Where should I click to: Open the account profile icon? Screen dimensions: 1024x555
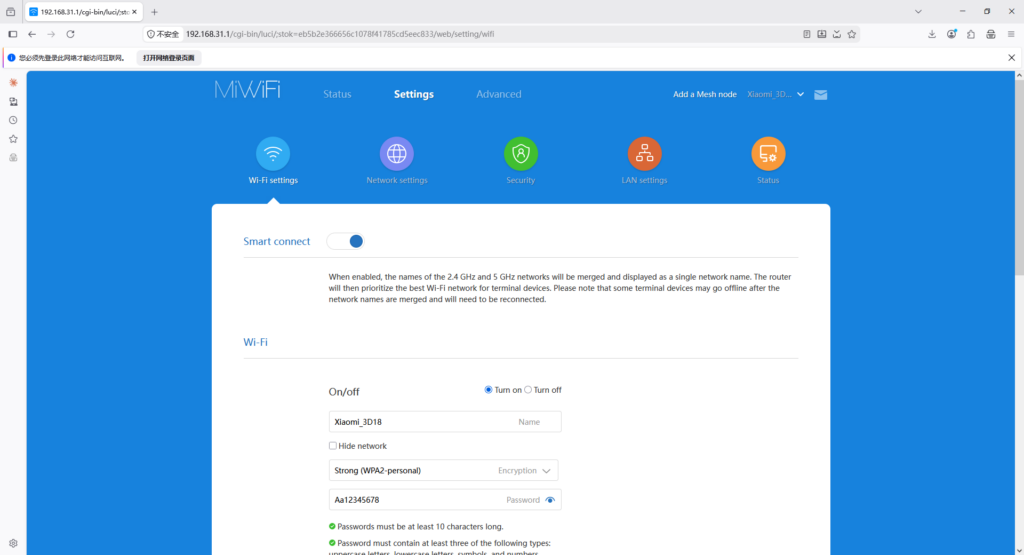click(x=952, y=34)
